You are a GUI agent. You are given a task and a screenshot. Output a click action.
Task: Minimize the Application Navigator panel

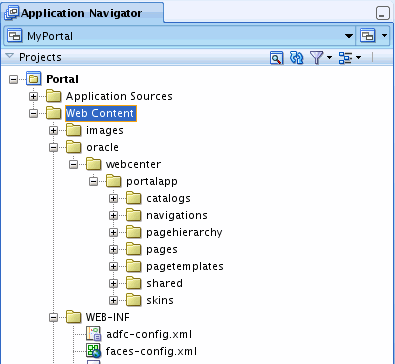click(x=382, y=13)
